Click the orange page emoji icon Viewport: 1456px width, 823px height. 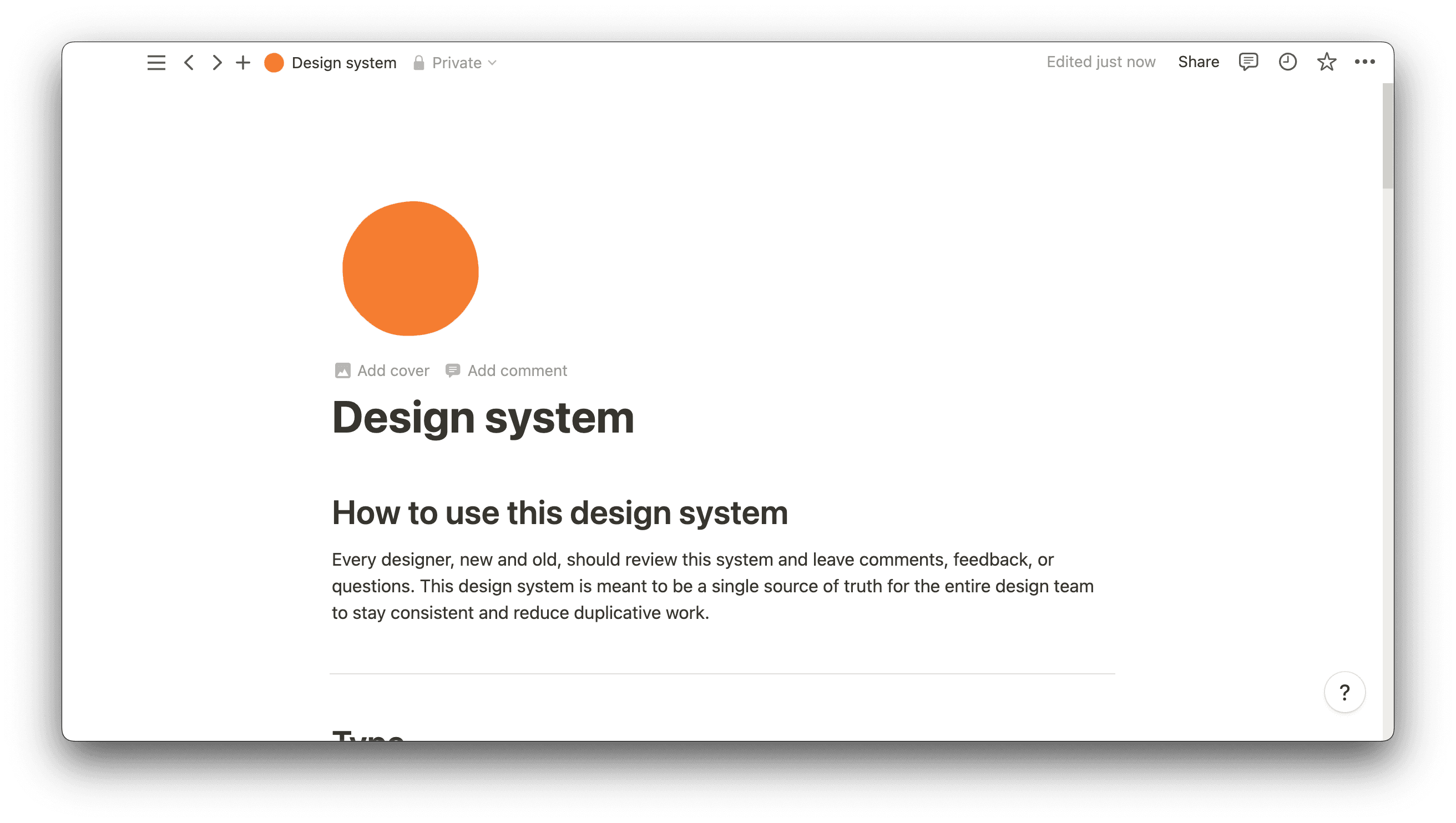(274, 62)
